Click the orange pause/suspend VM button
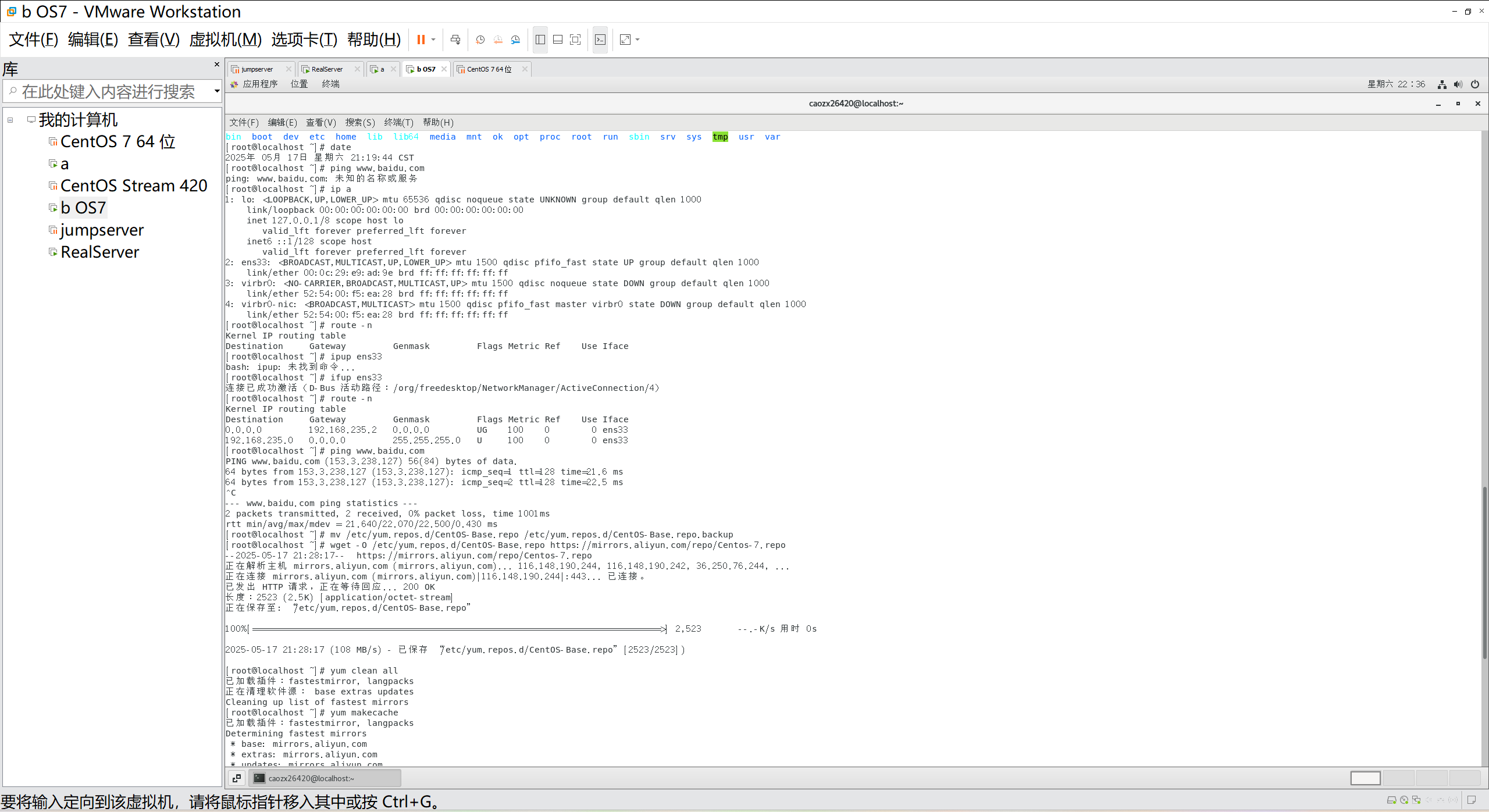 coord(421,40)
